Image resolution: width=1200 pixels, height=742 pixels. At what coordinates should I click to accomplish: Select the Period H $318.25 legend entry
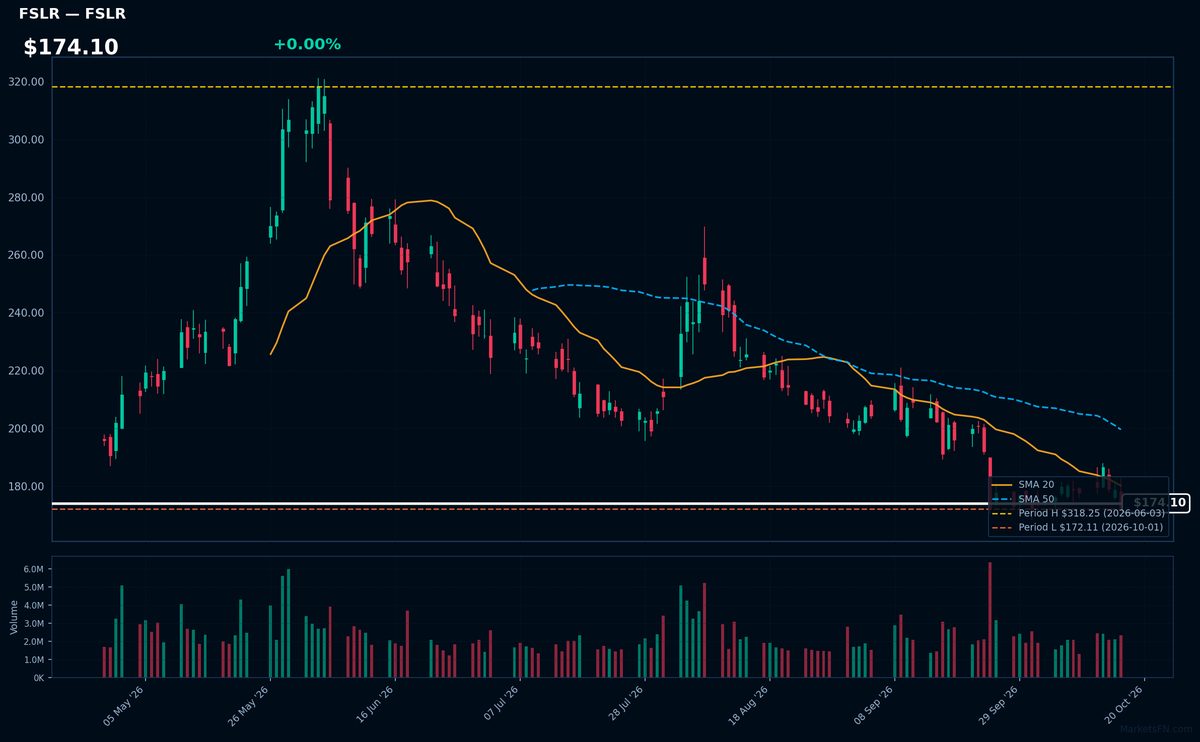1078,513
